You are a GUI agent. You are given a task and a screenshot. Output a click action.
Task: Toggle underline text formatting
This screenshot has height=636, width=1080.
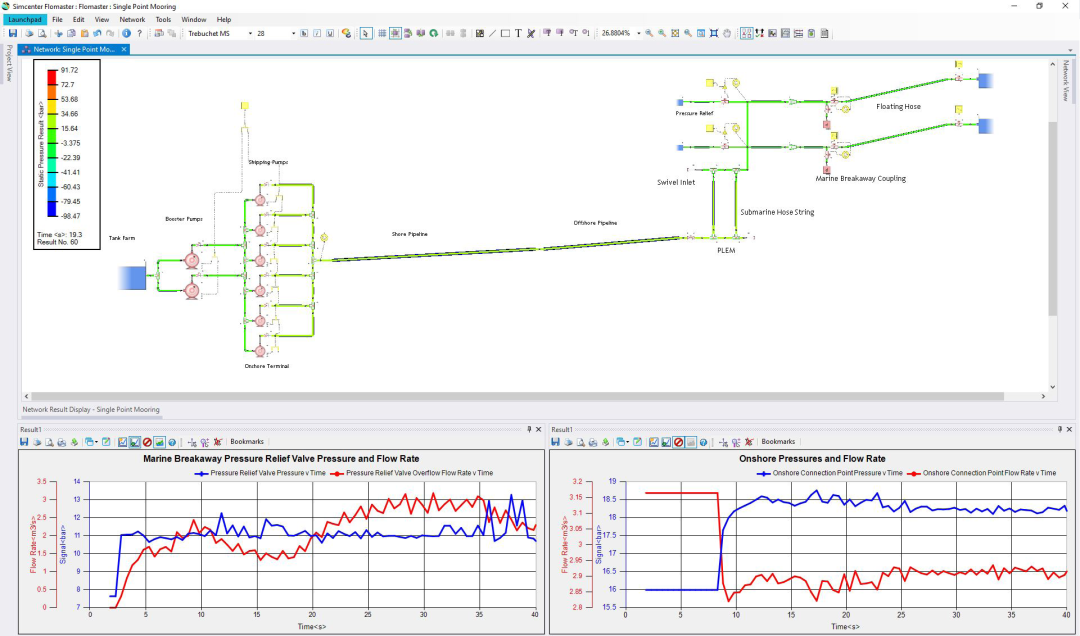point(330,33)
